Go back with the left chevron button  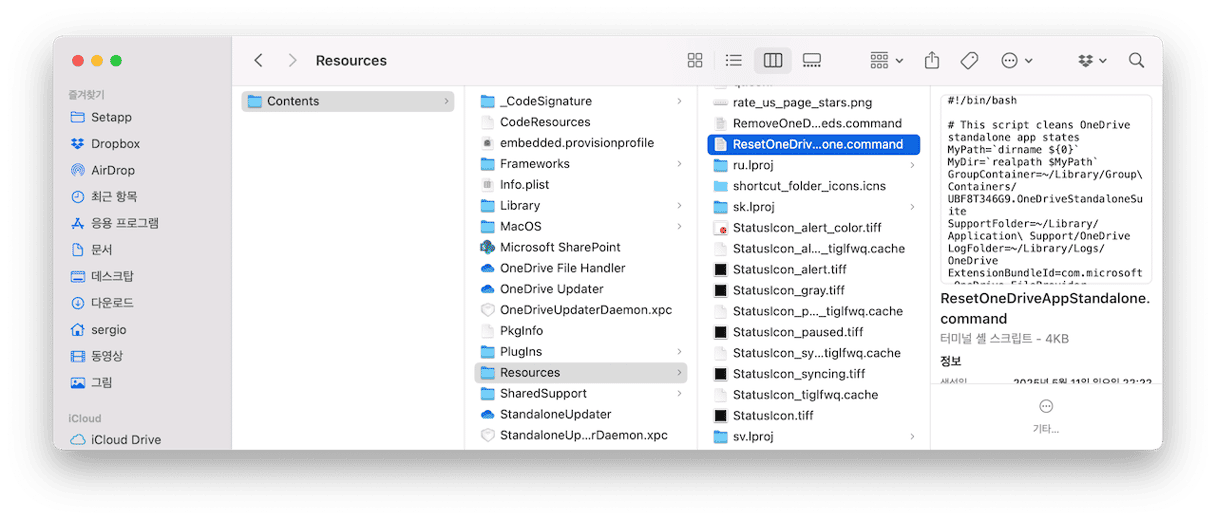[259, 60]
